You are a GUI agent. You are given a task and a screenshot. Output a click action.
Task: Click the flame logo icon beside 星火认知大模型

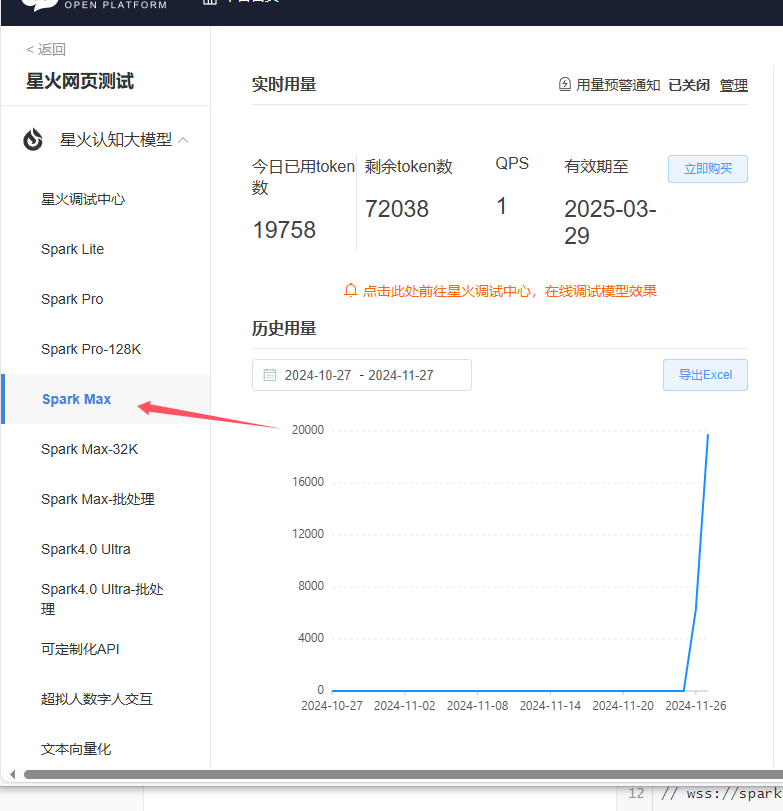click(33, 140)
